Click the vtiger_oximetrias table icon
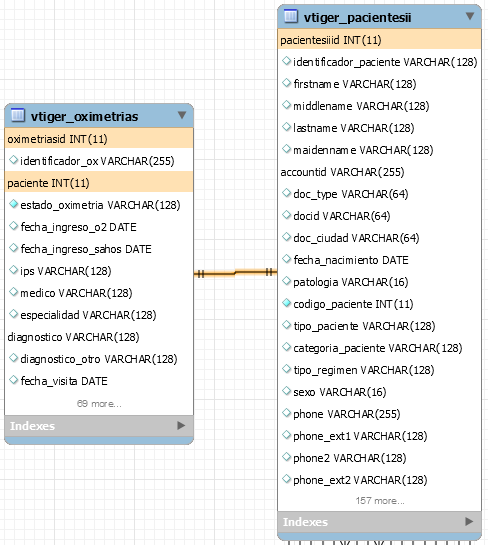This screenshot has width=488, height=545. pyautogui.click(x=18, y=115)
